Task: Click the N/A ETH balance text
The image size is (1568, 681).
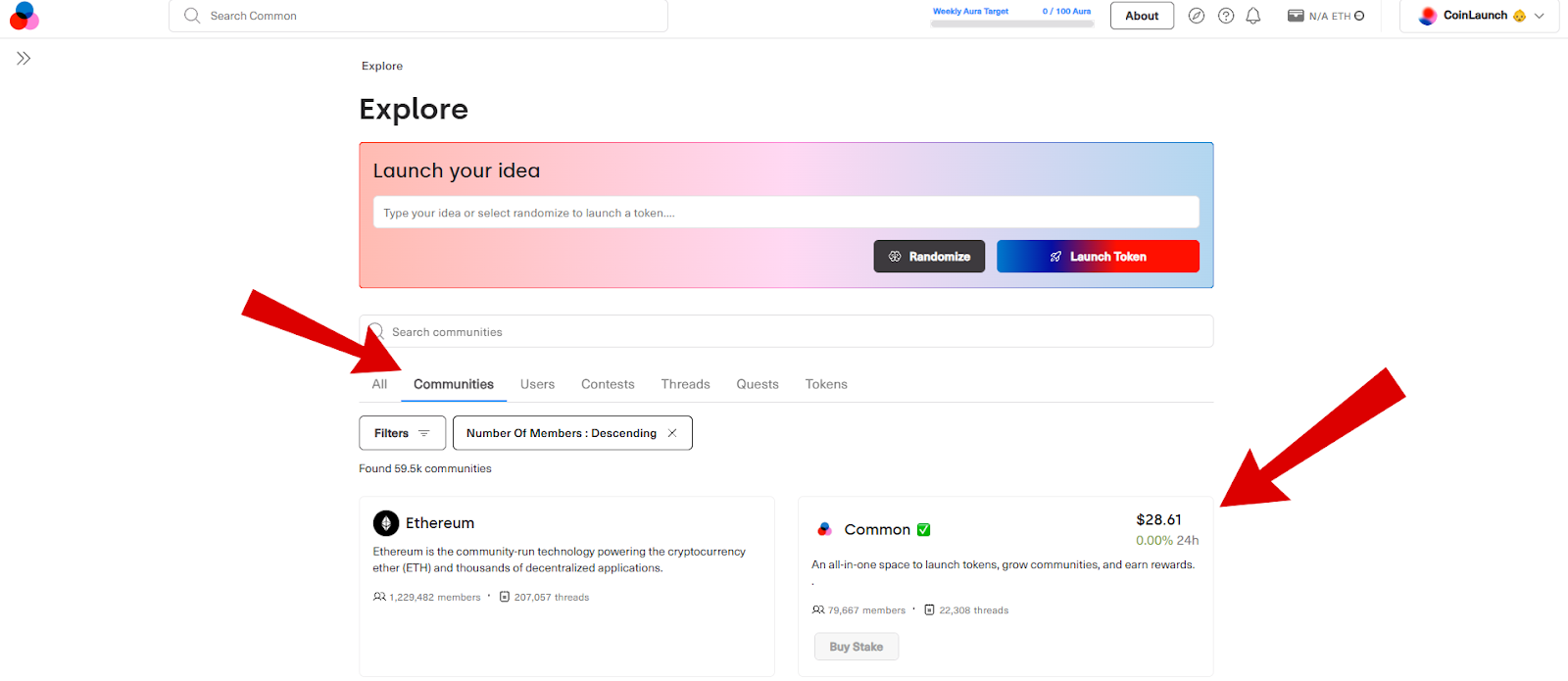Action: pyautogui.click(x=1330, y=16)
